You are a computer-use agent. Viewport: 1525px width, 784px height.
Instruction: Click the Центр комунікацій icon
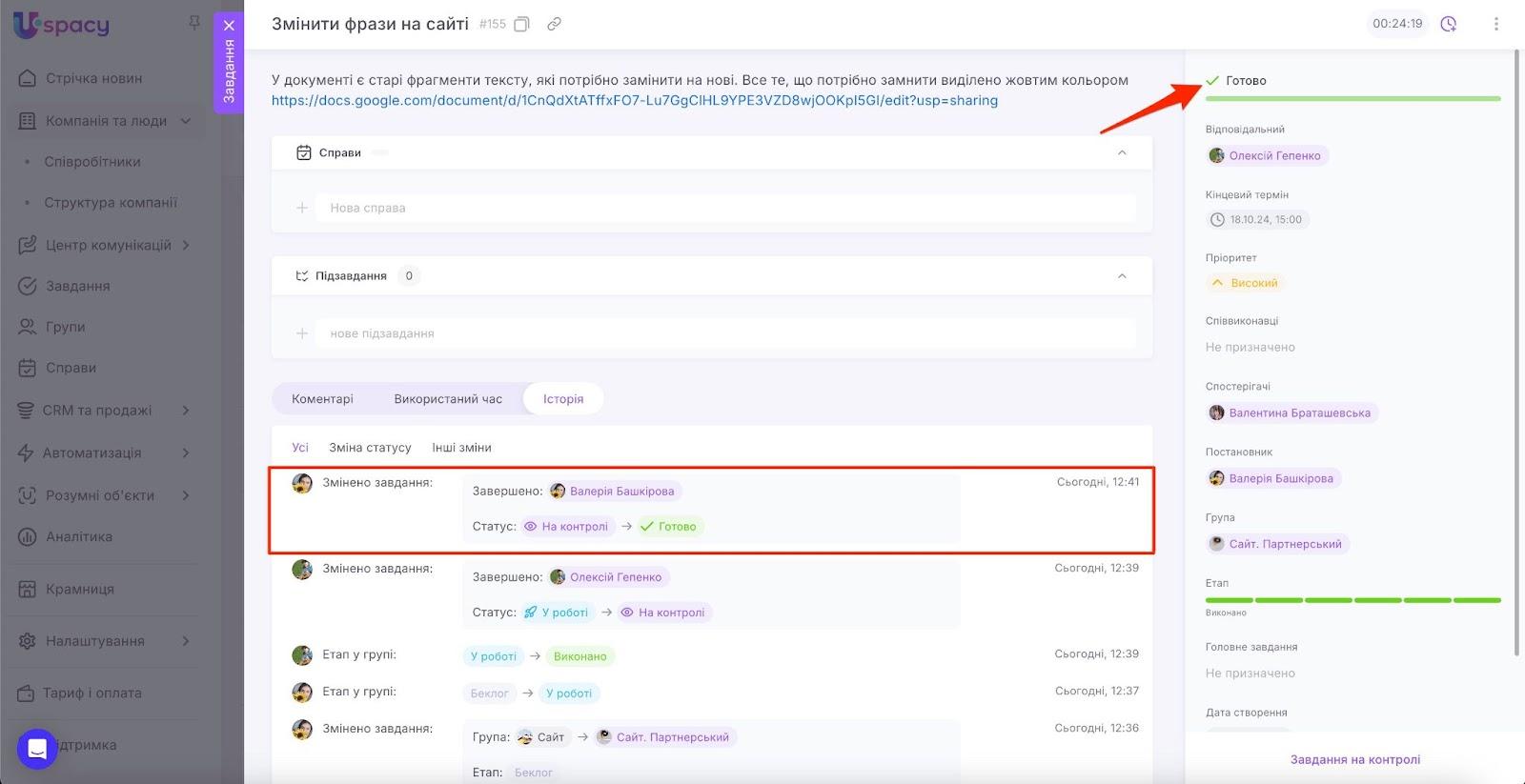tap(28, 245)
